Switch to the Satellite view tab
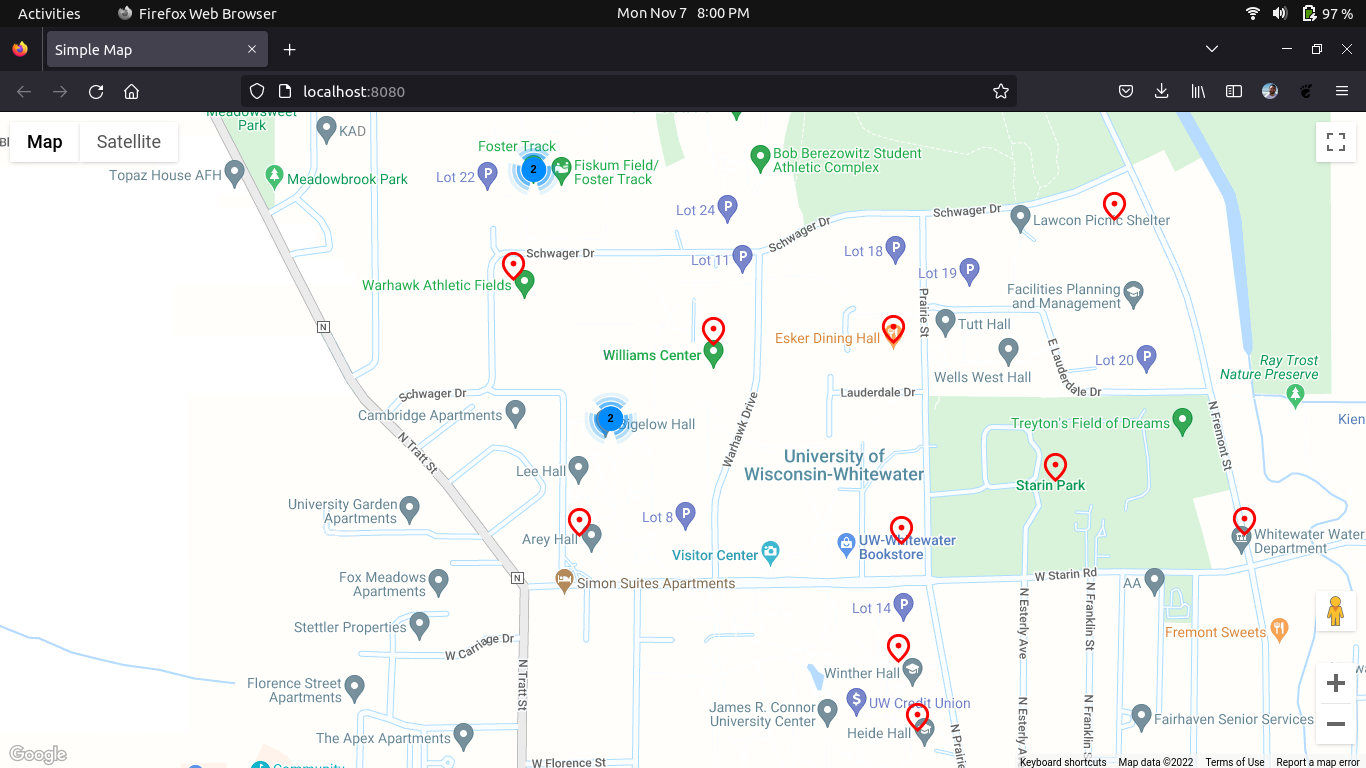The width and height of the screenshot is (1366, 768). click(129, 142)
